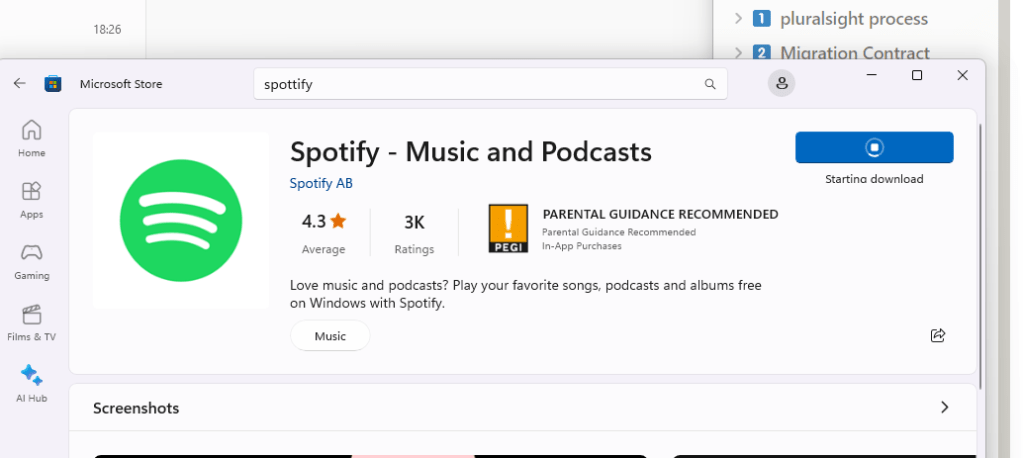This screenshot has height=458, width=1023.
Task: Click the Spotify green logo image
Action: coord(181,221)
